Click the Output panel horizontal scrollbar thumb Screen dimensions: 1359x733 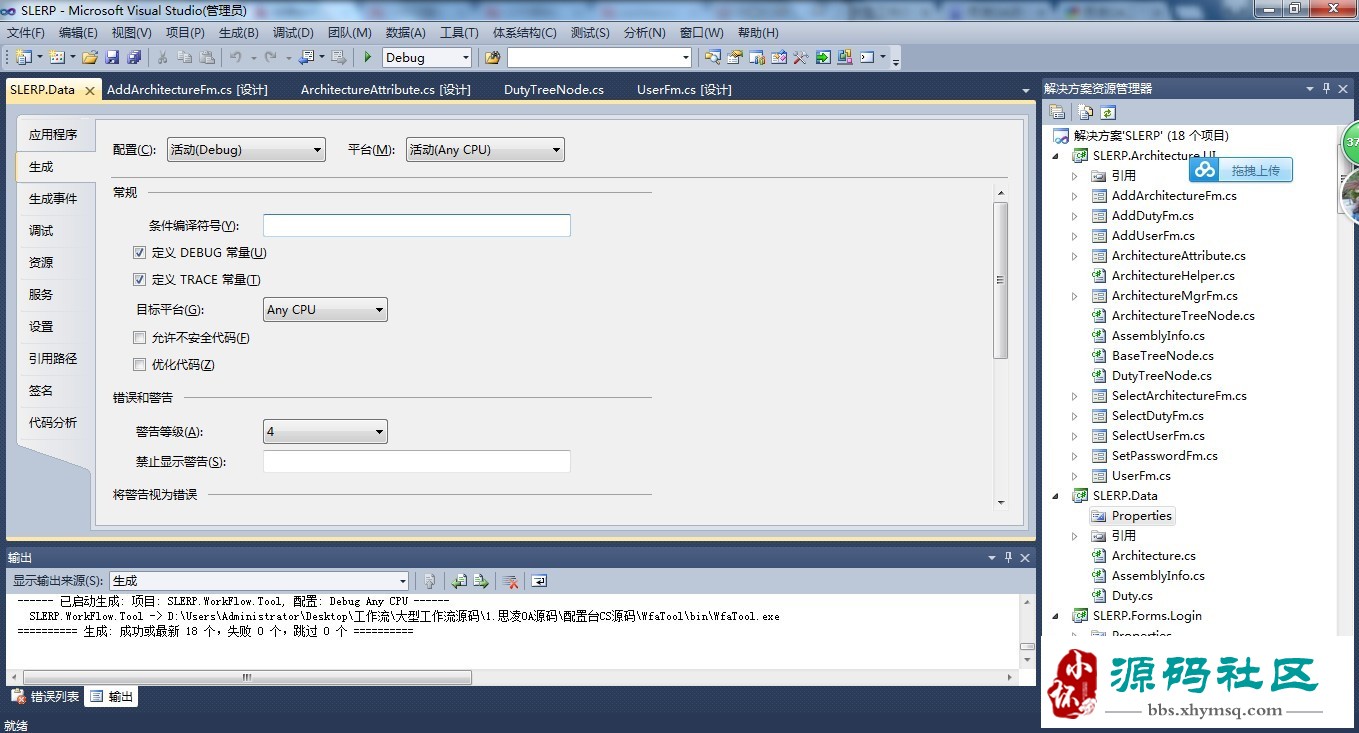tap(247, 677)
